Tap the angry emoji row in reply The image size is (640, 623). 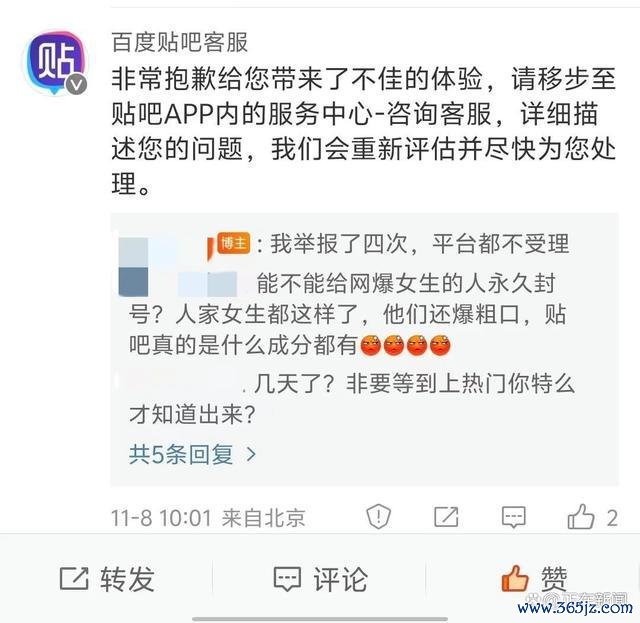pyautogui.click(x=405, y=345)
